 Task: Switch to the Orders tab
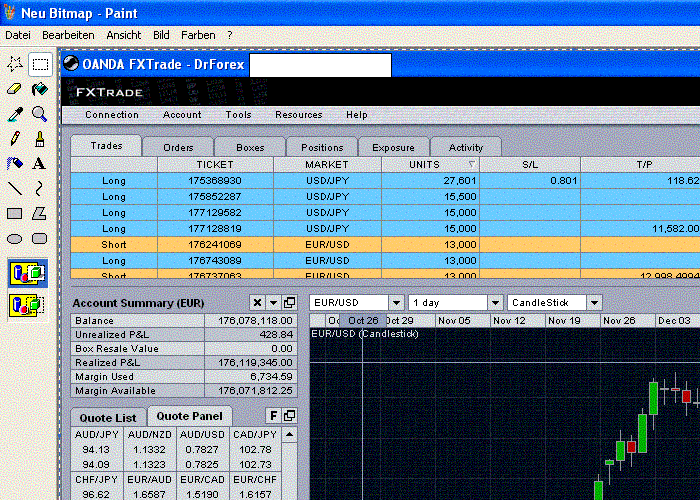pyautogui.click(x=178, y=147)
